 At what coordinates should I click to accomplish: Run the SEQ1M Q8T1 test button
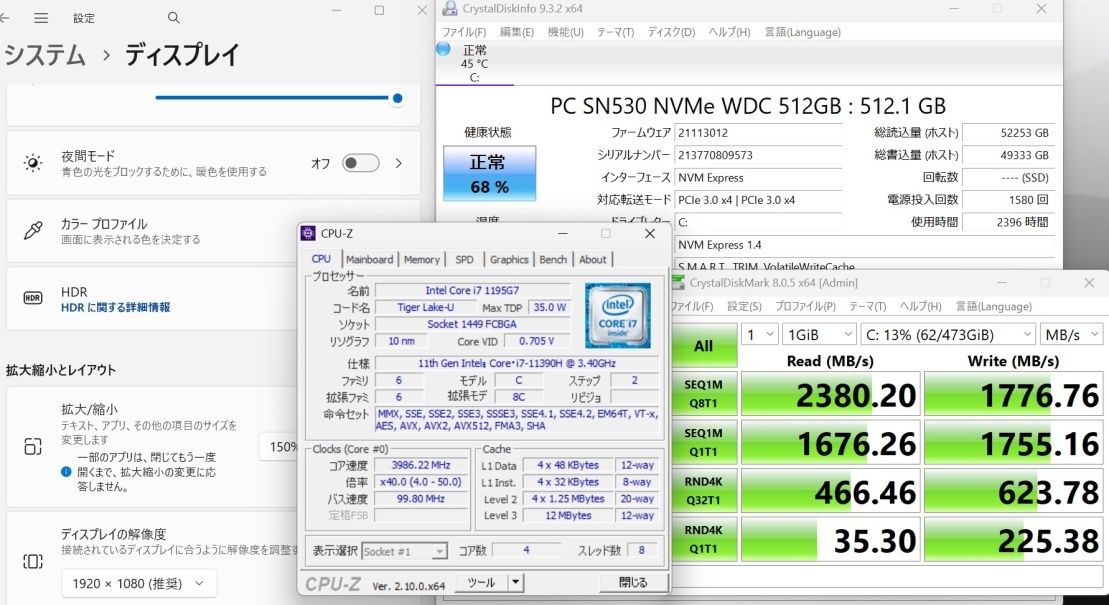[x=703, y=393]
